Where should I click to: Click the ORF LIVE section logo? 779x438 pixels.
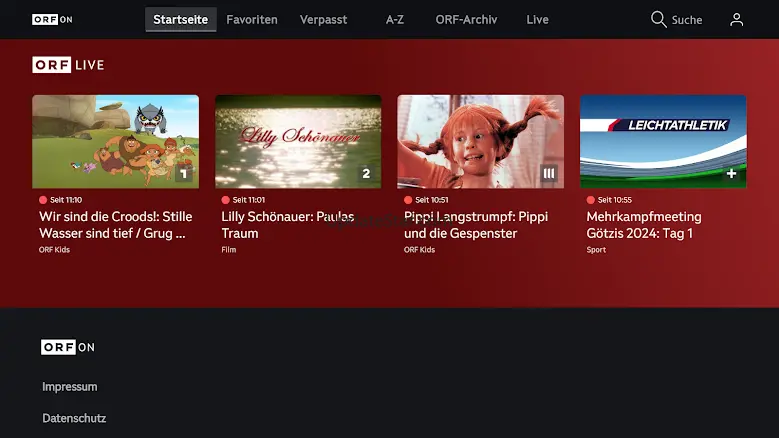pyautogui.click(x=68, y=65)
